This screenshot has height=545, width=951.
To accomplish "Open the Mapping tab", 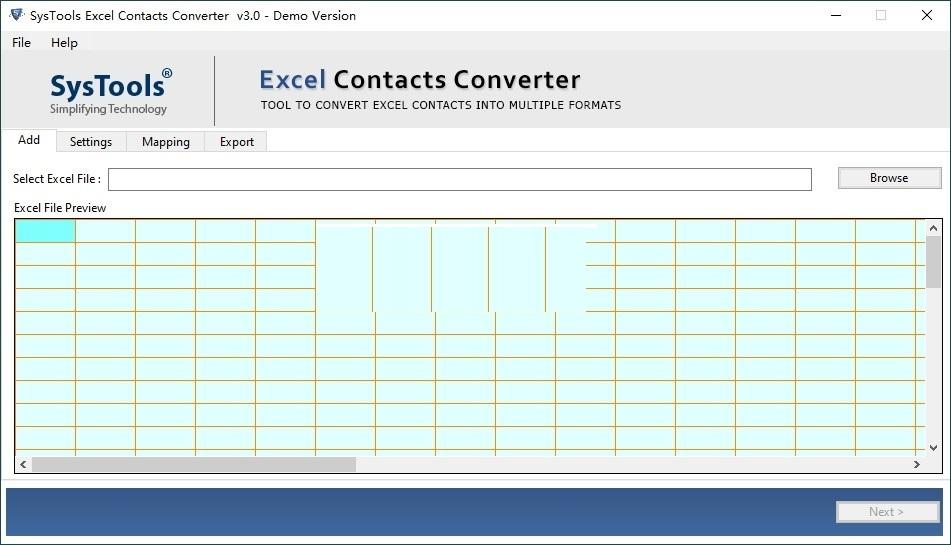I will click(166, 142).
